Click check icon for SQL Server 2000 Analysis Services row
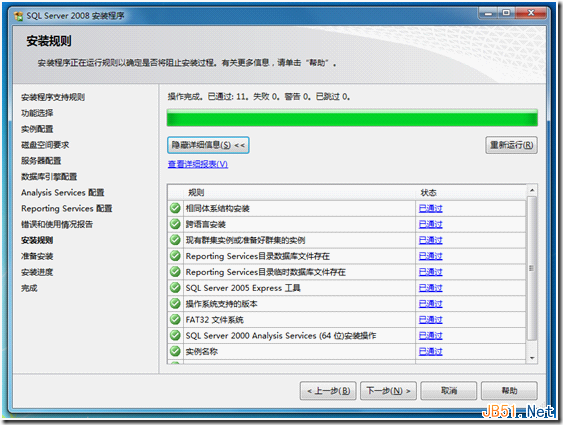Image resolution: width=563 pixels, height=425 pixels. (x=175, y=335)
